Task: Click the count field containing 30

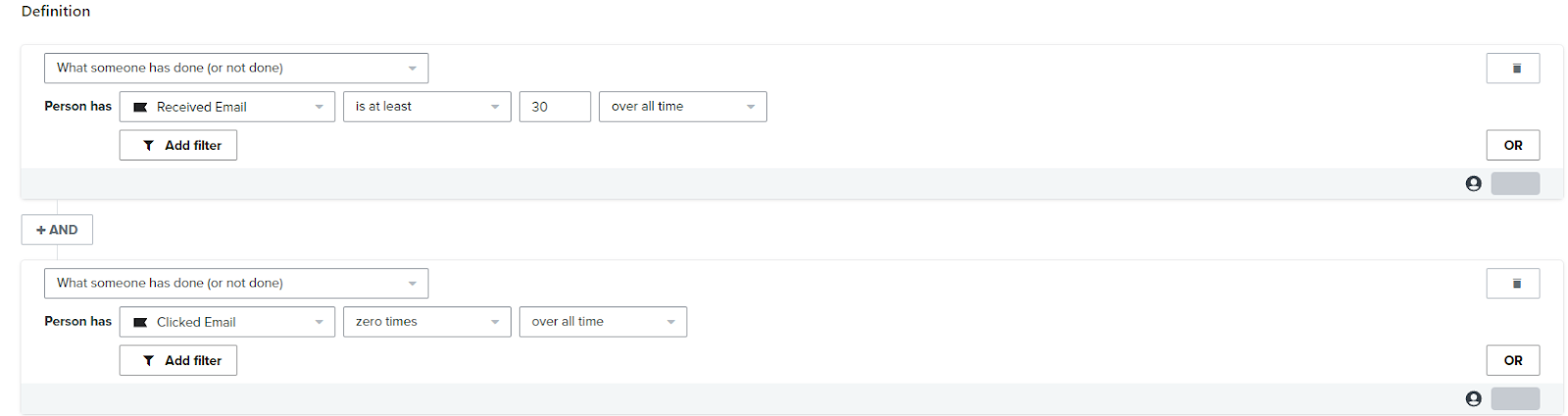Action: [x=555, y=107]
